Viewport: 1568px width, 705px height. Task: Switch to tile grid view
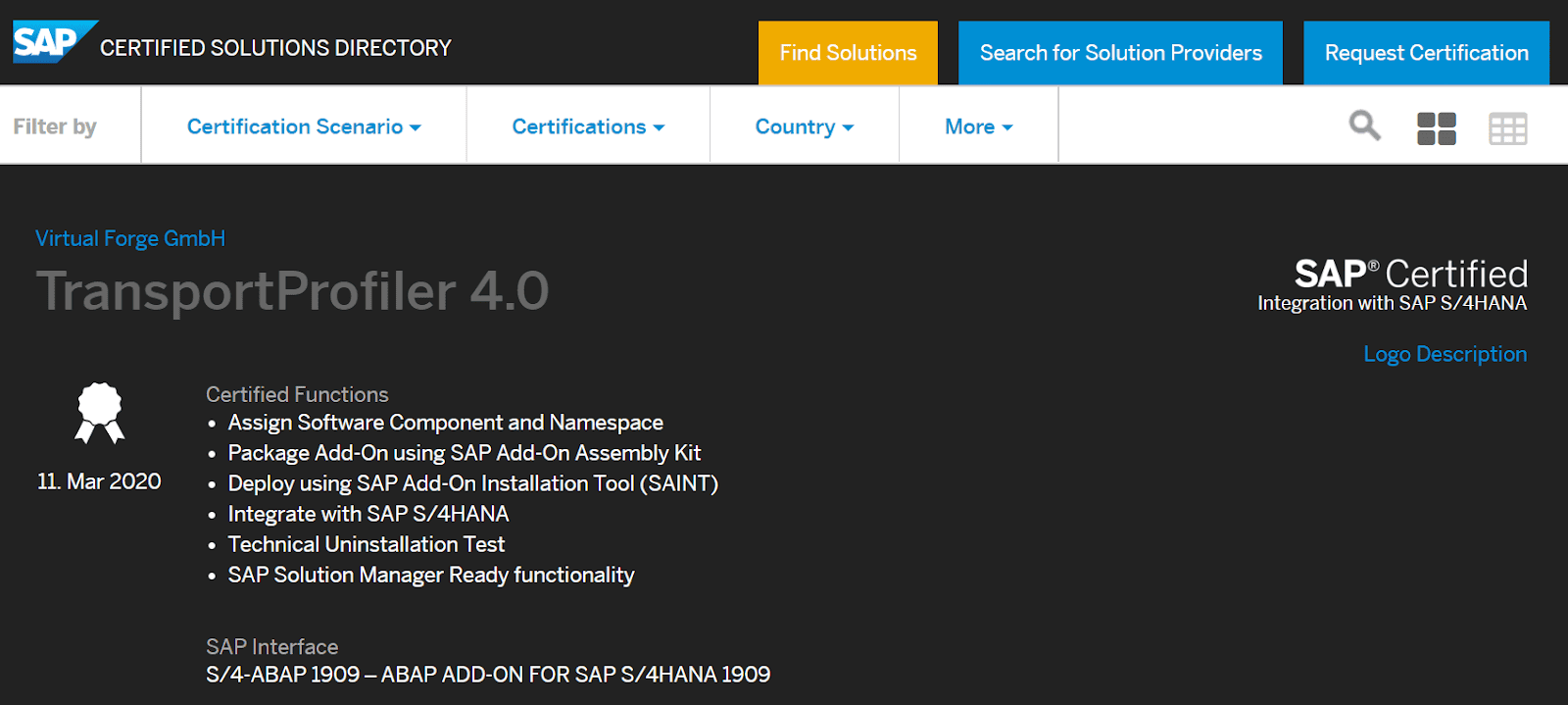tap(1436, 128)
